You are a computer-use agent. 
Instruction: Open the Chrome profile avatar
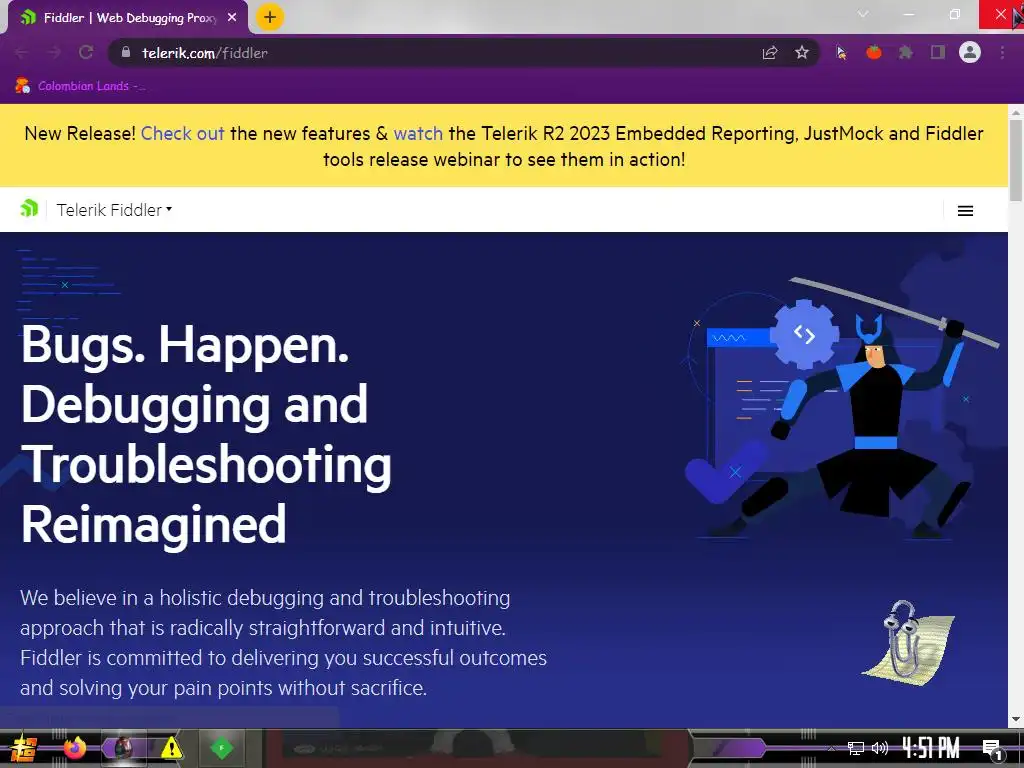coord(970,52)
